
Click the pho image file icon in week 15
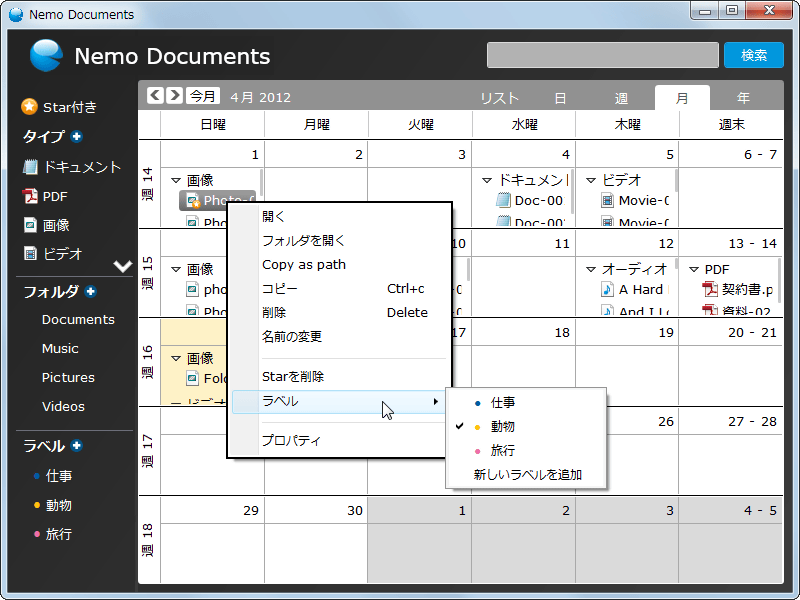(192, 289)
